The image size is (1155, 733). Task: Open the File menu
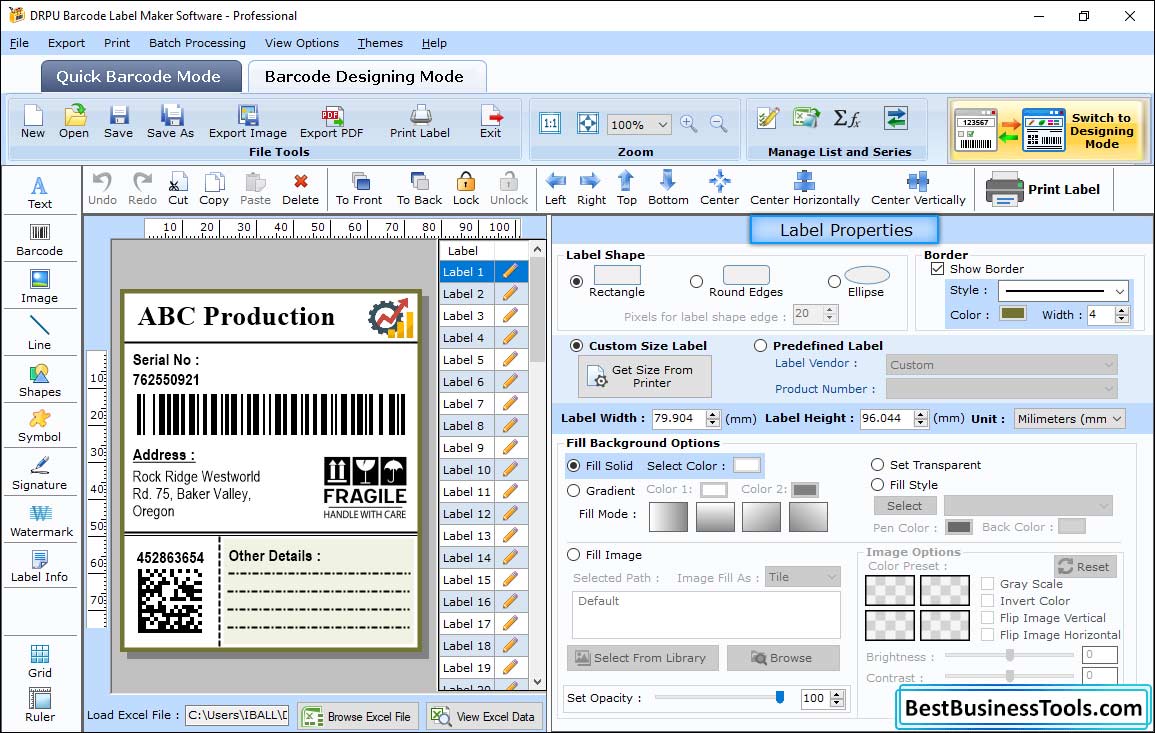pyautogui.click(x=19, y=43)
